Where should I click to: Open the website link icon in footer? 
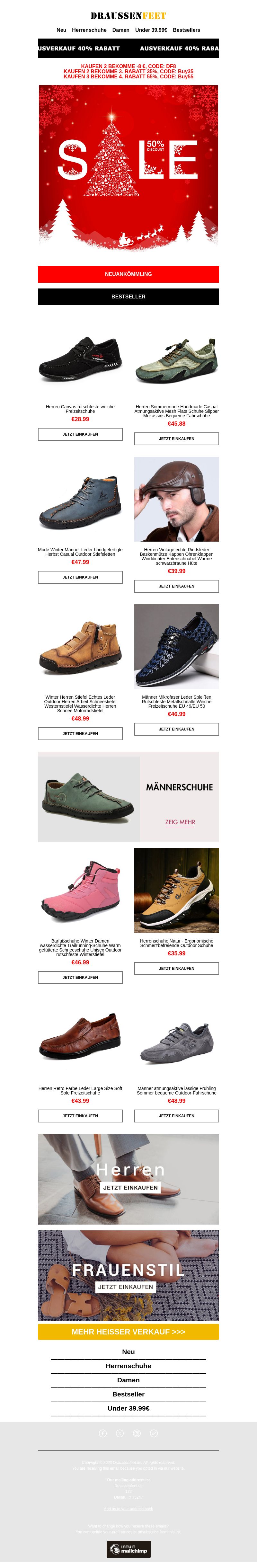(154, 1433)
